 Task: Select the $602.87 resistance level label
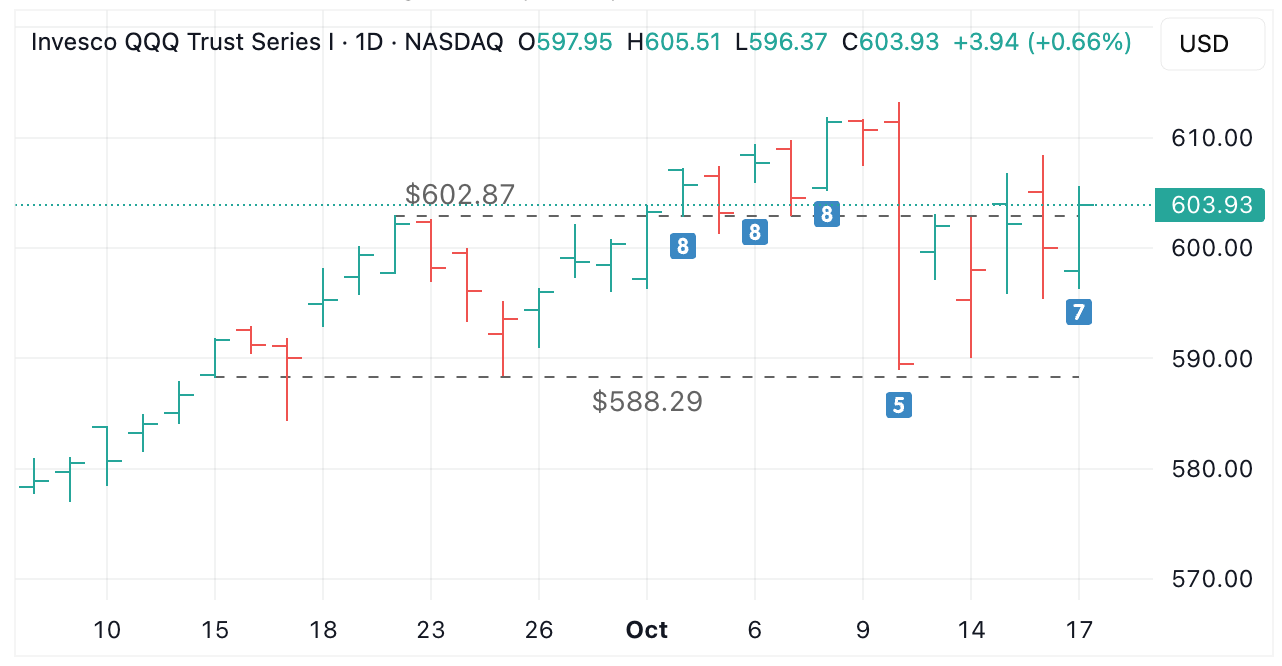460,194
